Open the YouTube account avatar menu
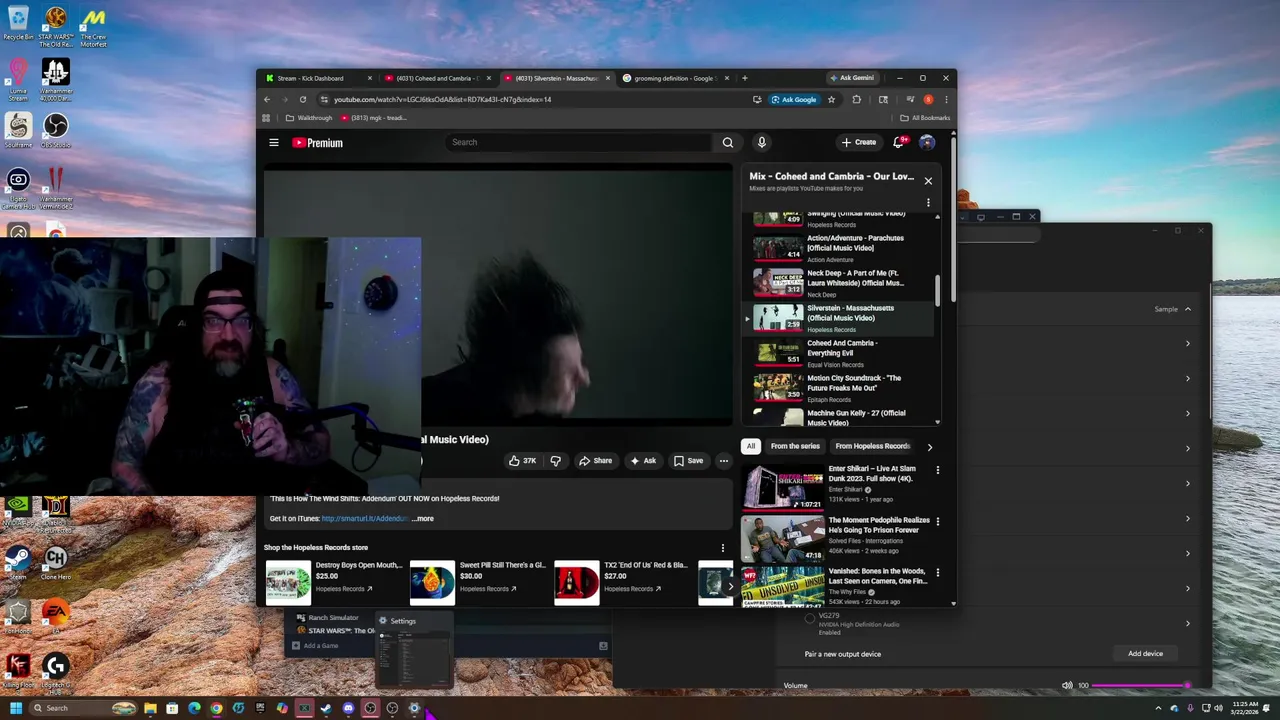Image resolution: width=1280 pixels, height=720 pixels. (x=927, y=142)
